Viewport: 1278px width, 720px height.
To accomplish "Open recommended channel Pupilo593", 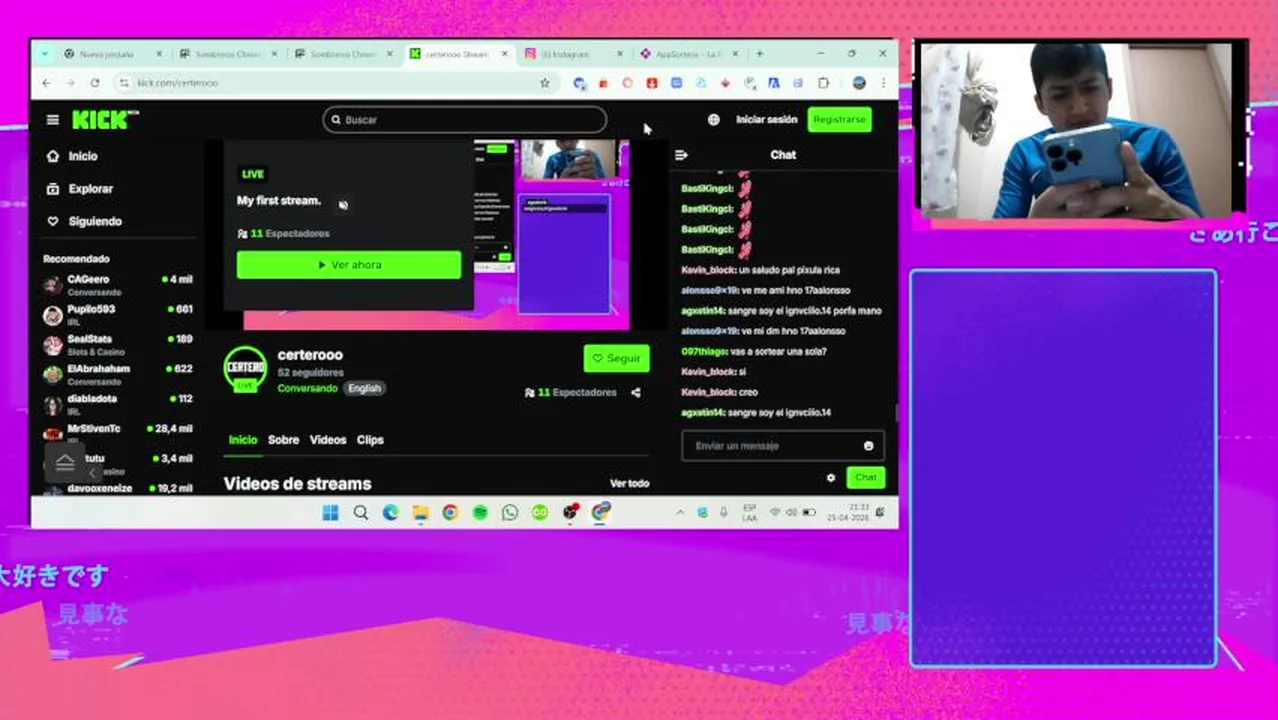I will (118, 315).
